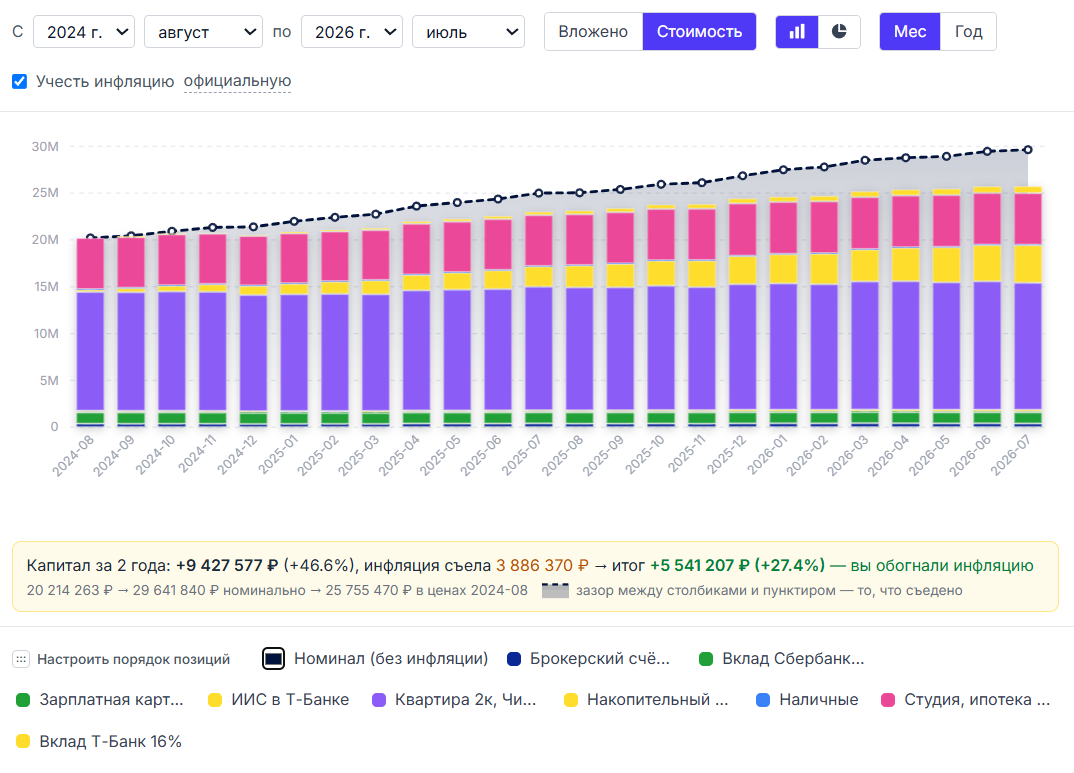Viewport: 1074px width, 773px height.
Task: Click Настроить порядок позиций
Action: (134, 659)
